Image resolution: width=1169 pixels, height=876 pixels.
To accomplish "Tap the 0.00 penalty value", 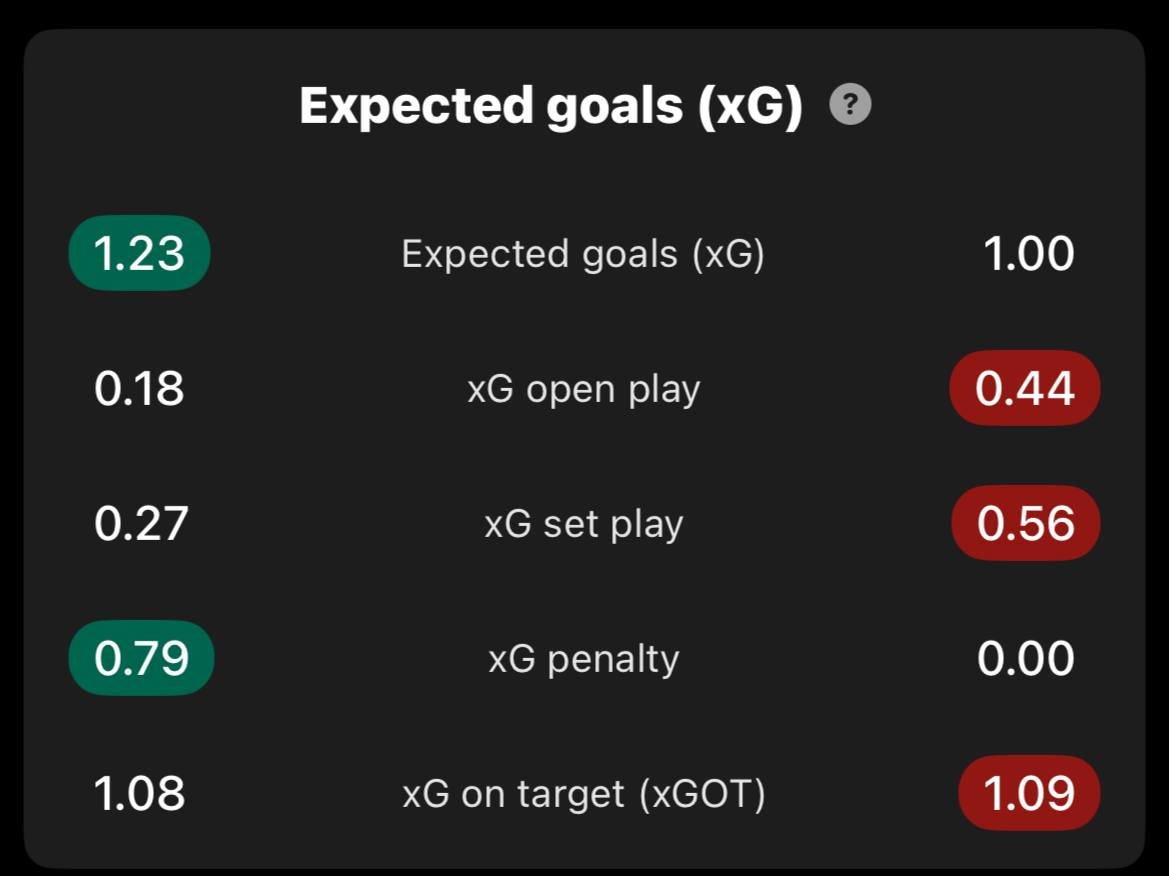I will click(x=1026, y=659).
